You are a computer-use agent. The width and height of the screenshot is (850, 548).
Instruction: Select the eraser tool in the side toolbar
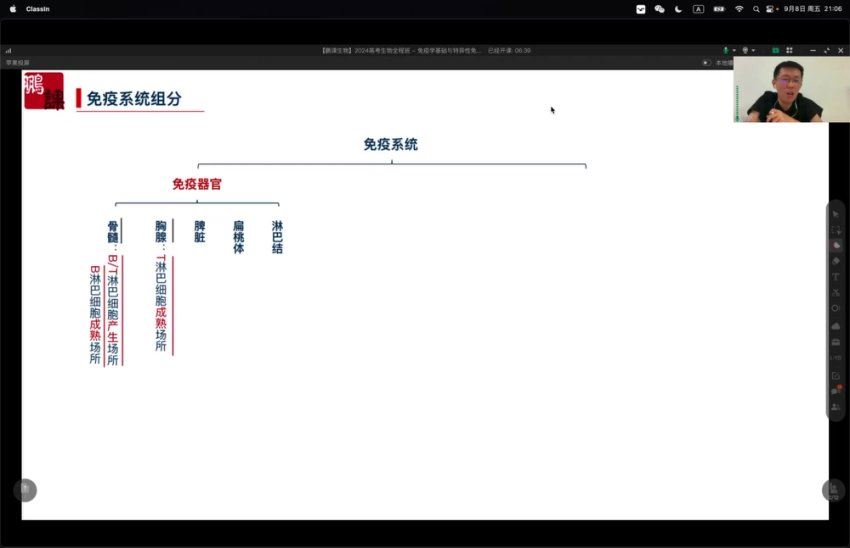835,260
